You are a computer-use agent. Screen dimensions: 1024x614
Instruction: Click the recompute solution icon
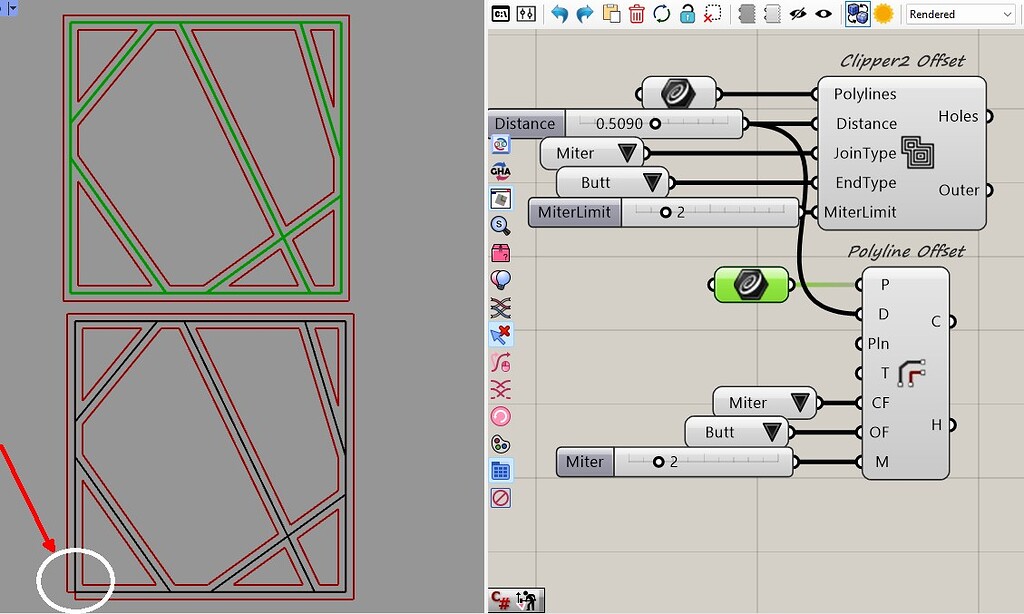point(660,13)
